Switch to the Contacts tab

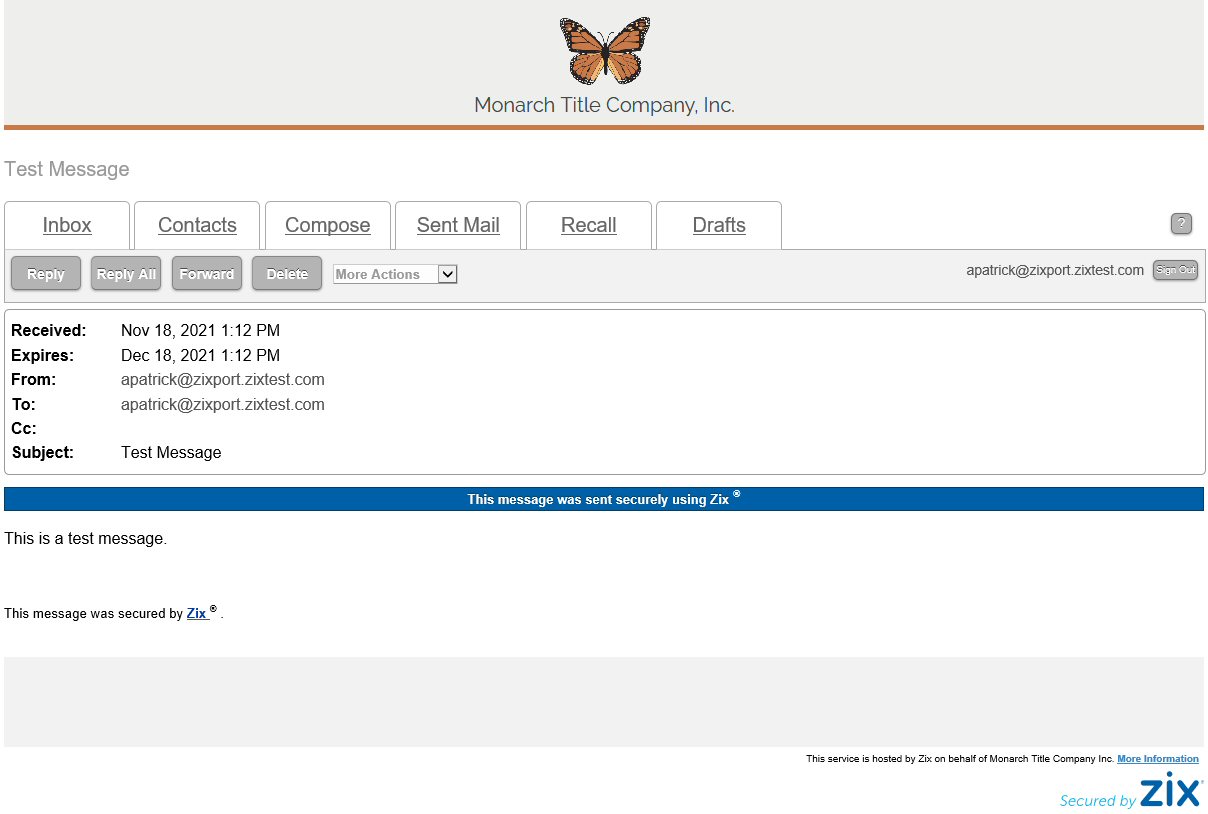(197, 225)
